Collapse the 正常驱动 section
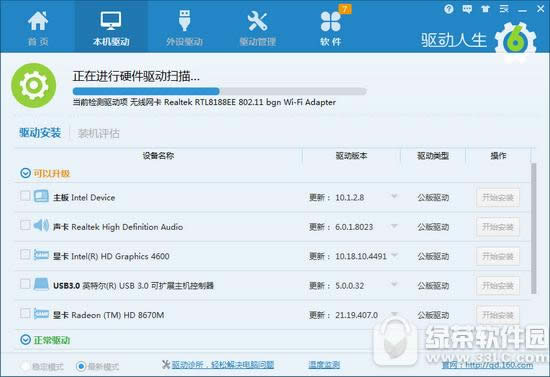550x377 pixels. tap(25, 340)
